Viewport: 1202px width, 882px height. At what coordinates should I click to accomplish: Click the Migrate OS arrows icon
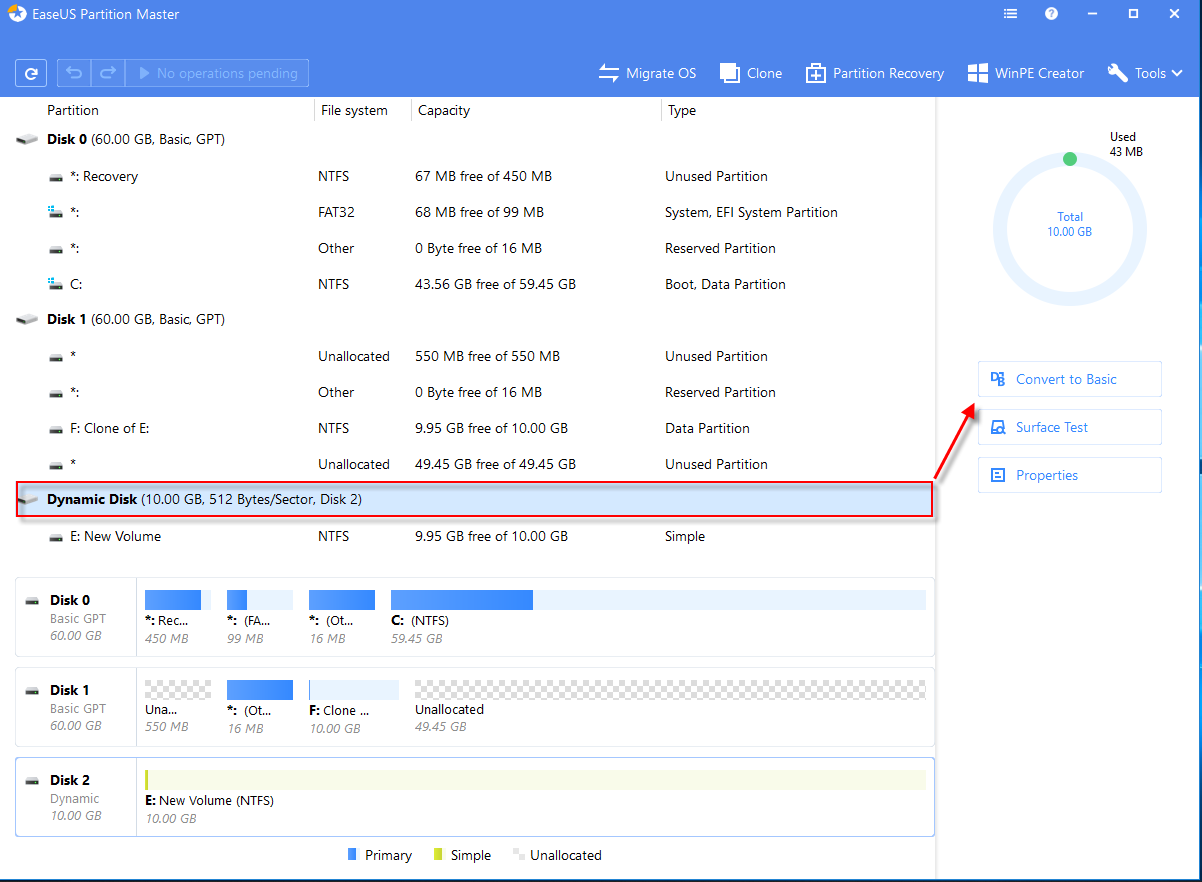[x=608, y=73]
